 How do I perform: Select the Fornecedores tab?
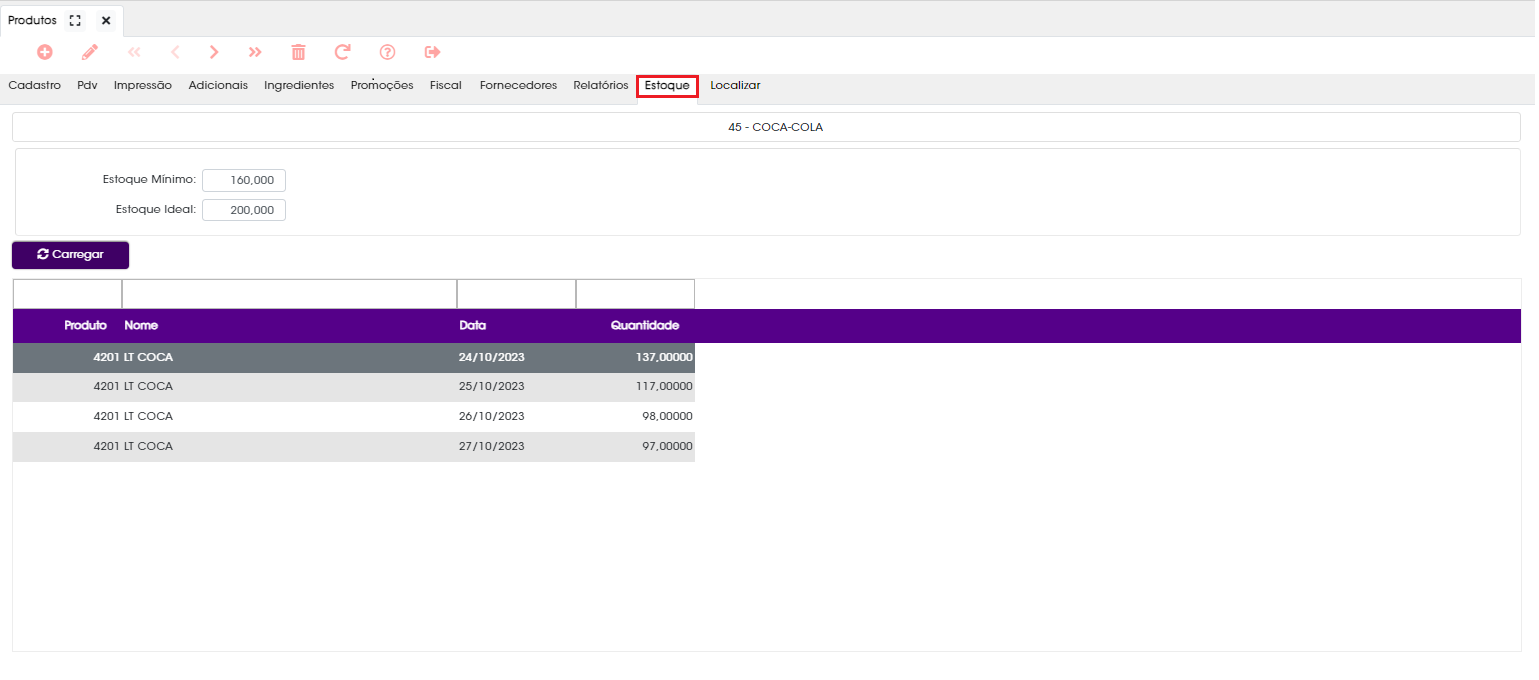[x=518, y=86]
